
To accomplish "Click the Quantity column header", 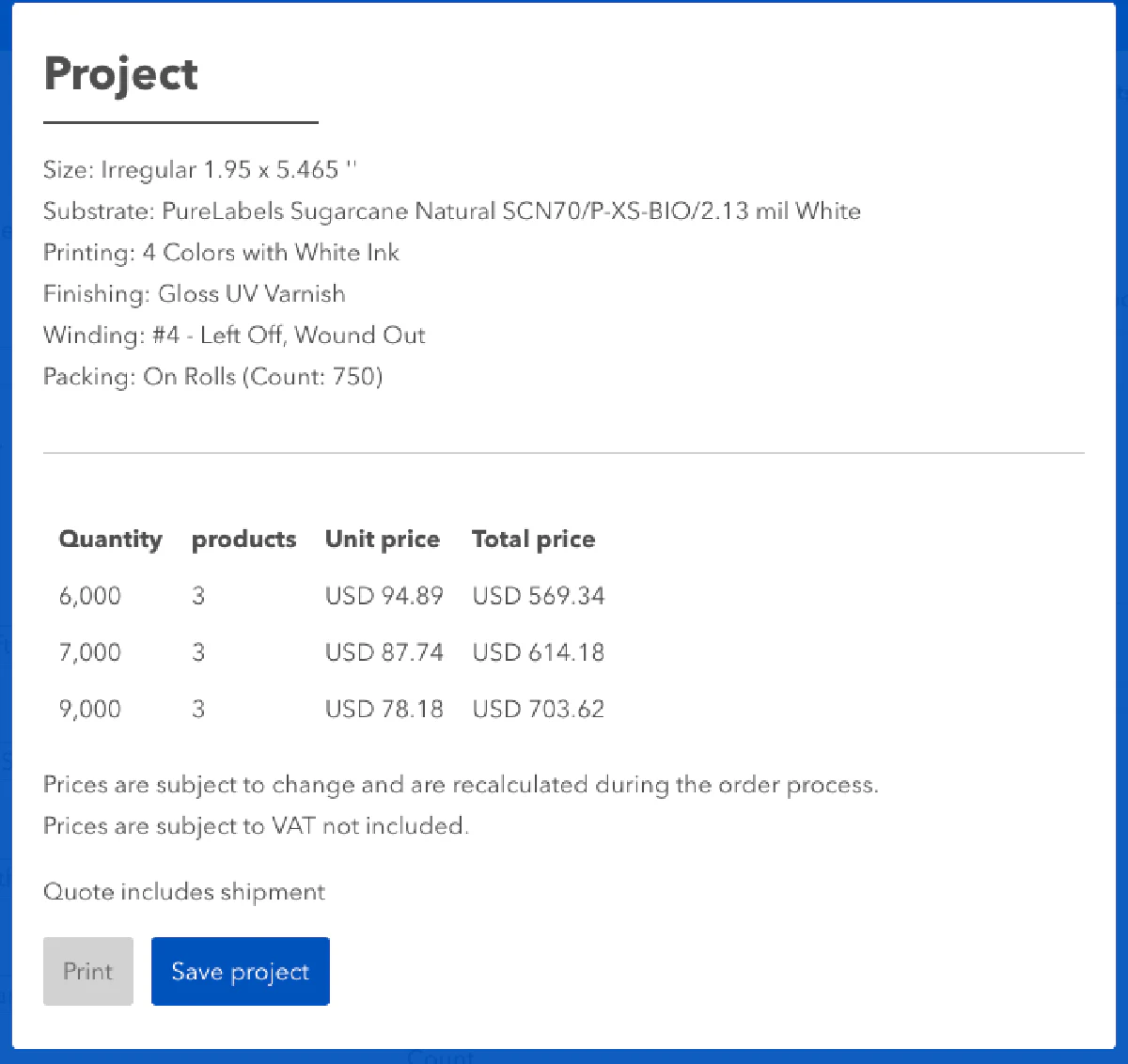I will 110,540.
